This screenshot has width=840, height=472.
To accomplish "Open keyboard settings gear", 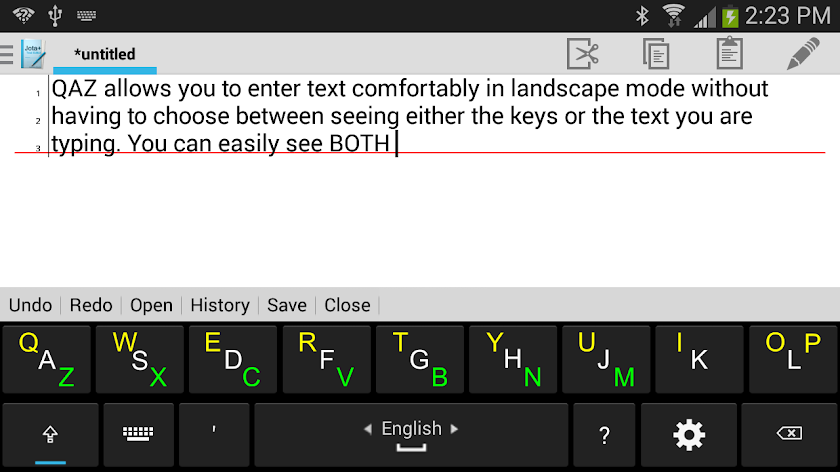I will click(689, 434).
